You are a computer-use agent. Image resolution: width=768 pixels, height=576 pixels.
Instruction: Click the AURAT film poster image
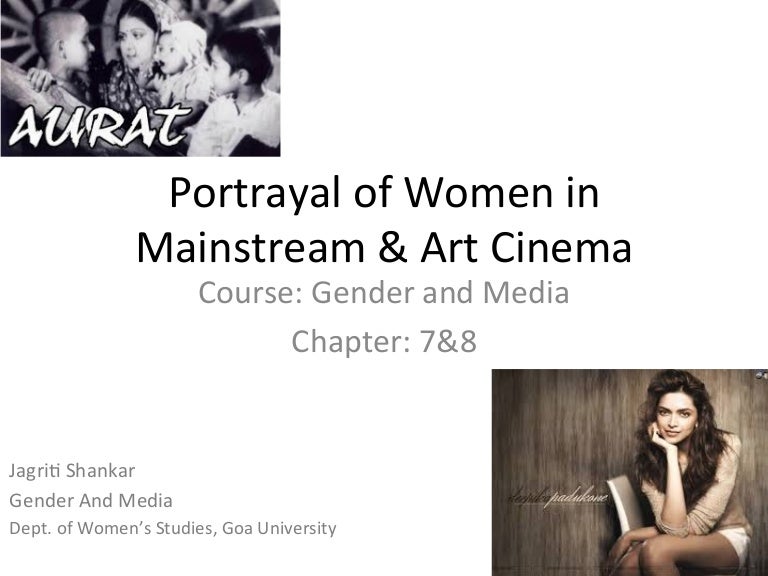[x=140, y=78]
